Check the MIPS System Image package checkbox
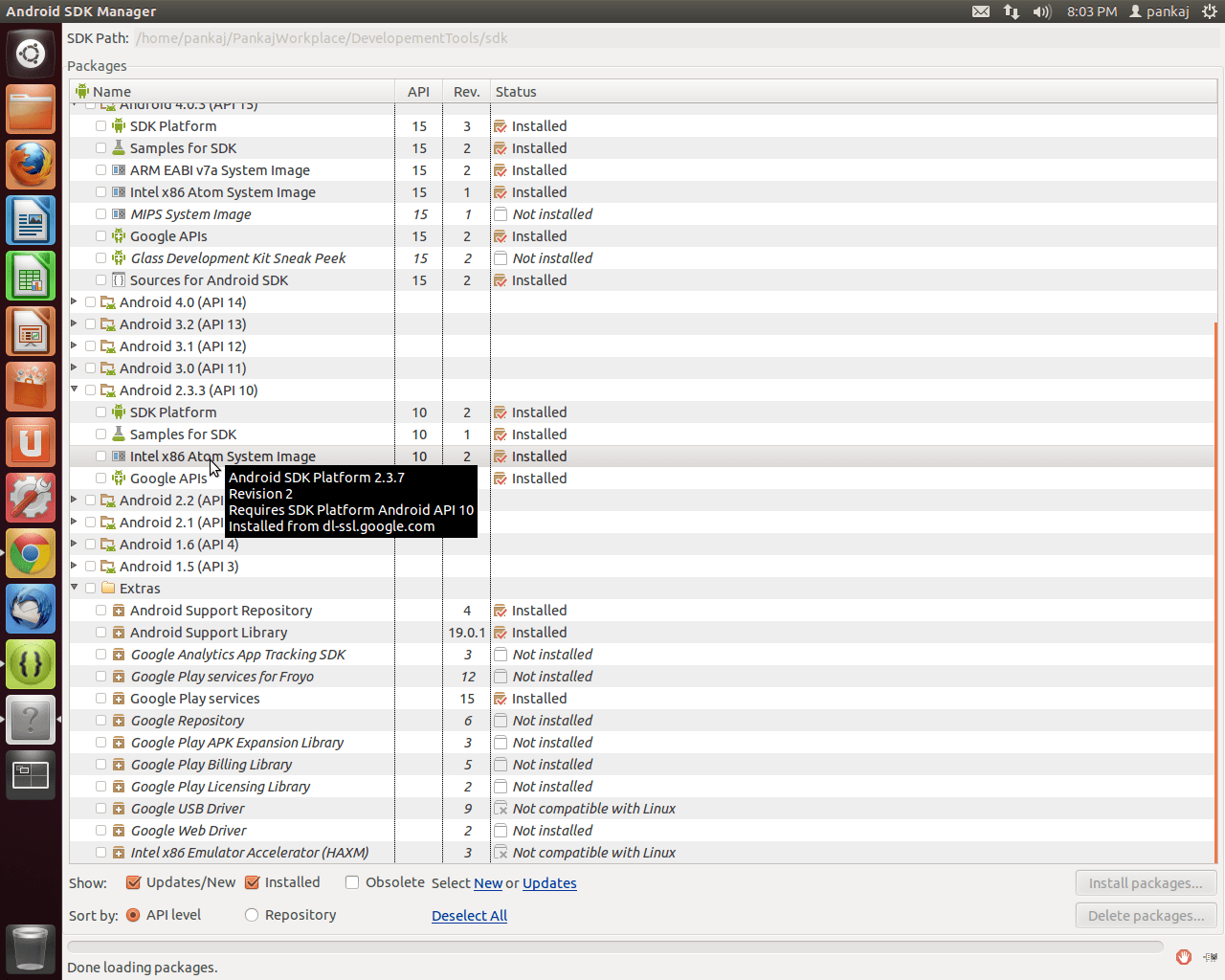Screen dimensions: 1225x980 100,214
